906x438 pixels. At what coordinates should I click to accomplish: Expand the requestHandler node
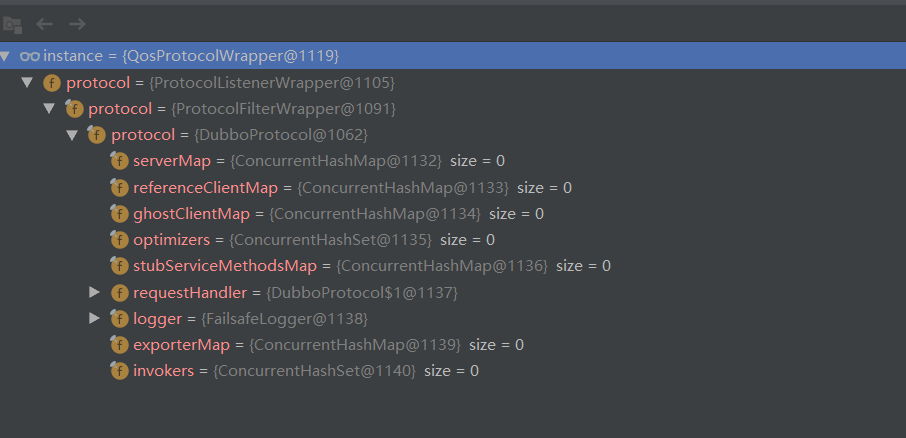pyautogui.click(x=95, y=292)
